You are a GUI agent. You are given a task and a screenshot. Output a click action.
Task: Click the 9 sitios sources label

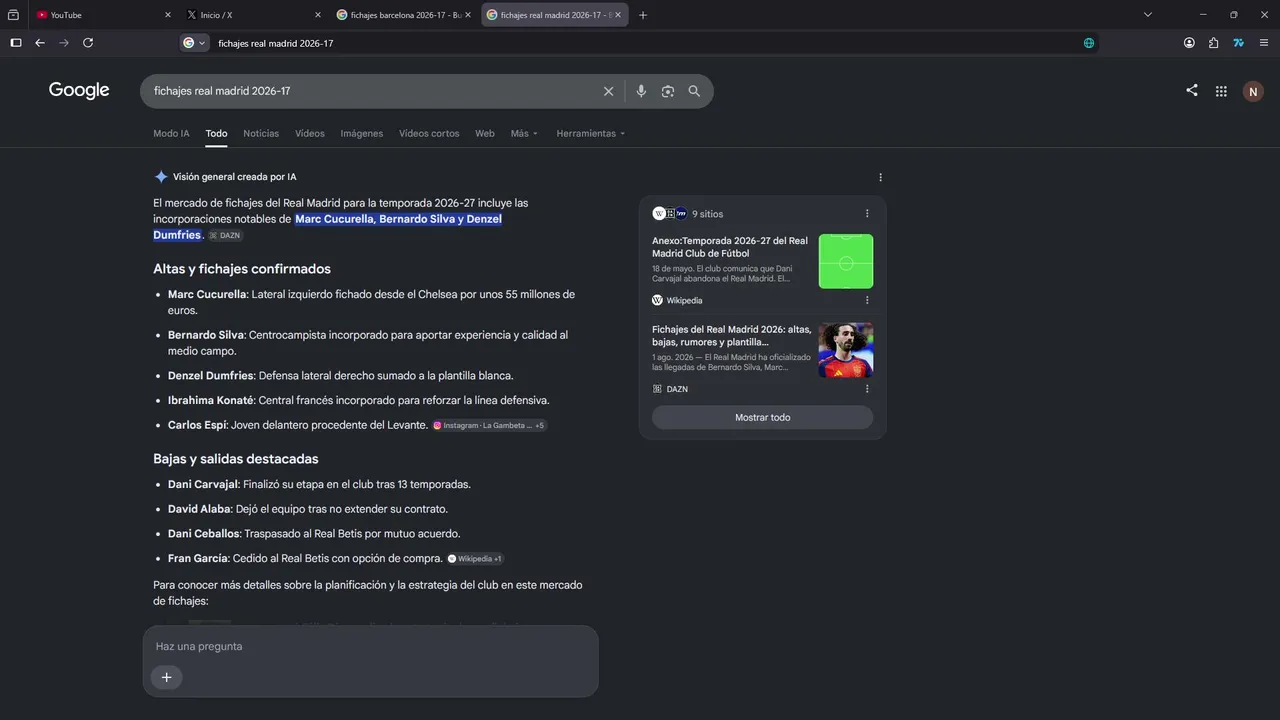pyautogui.click(x=707, y=214)
